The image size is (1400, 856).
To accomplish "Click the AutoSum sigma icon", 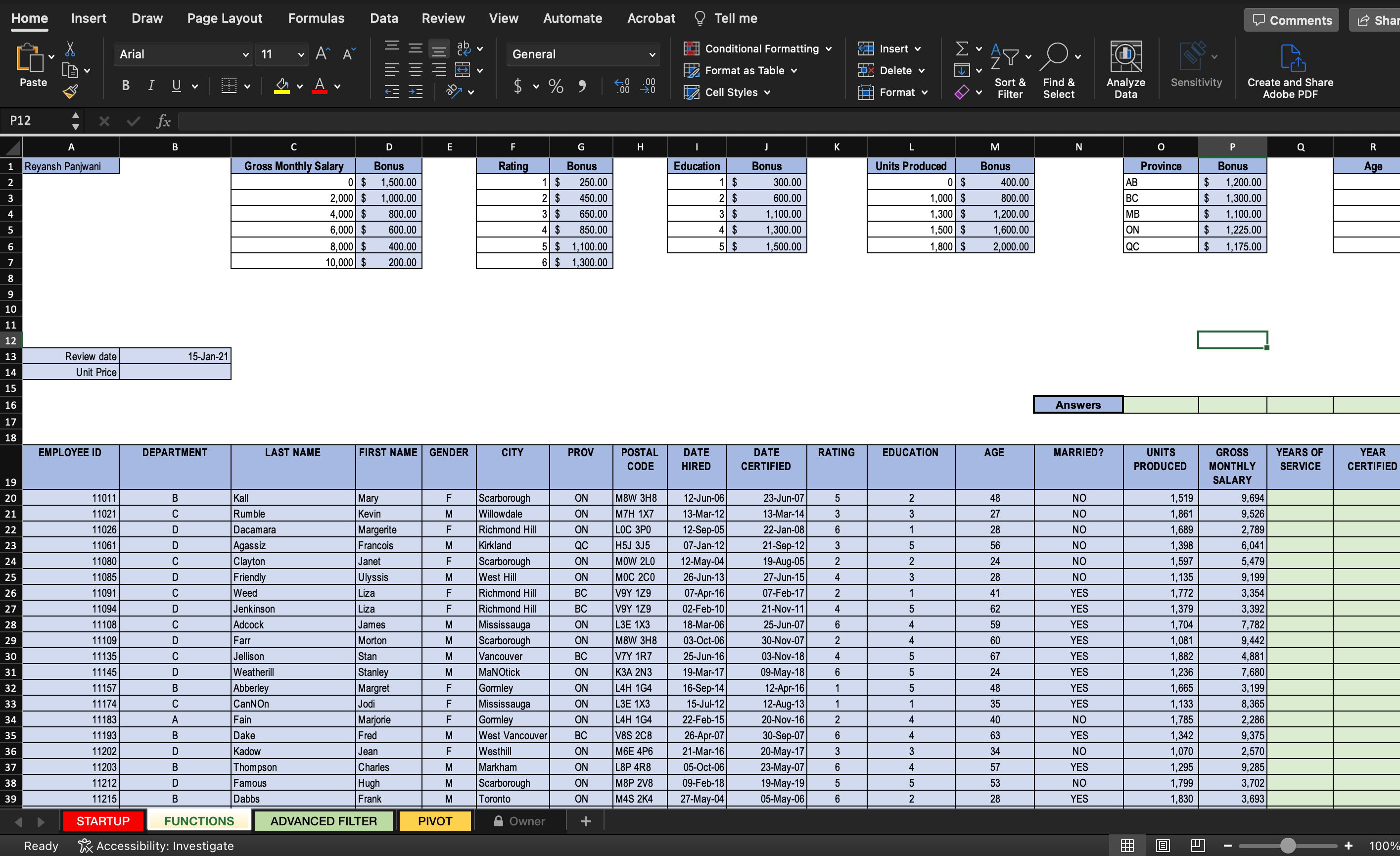I will coord(961,49).
